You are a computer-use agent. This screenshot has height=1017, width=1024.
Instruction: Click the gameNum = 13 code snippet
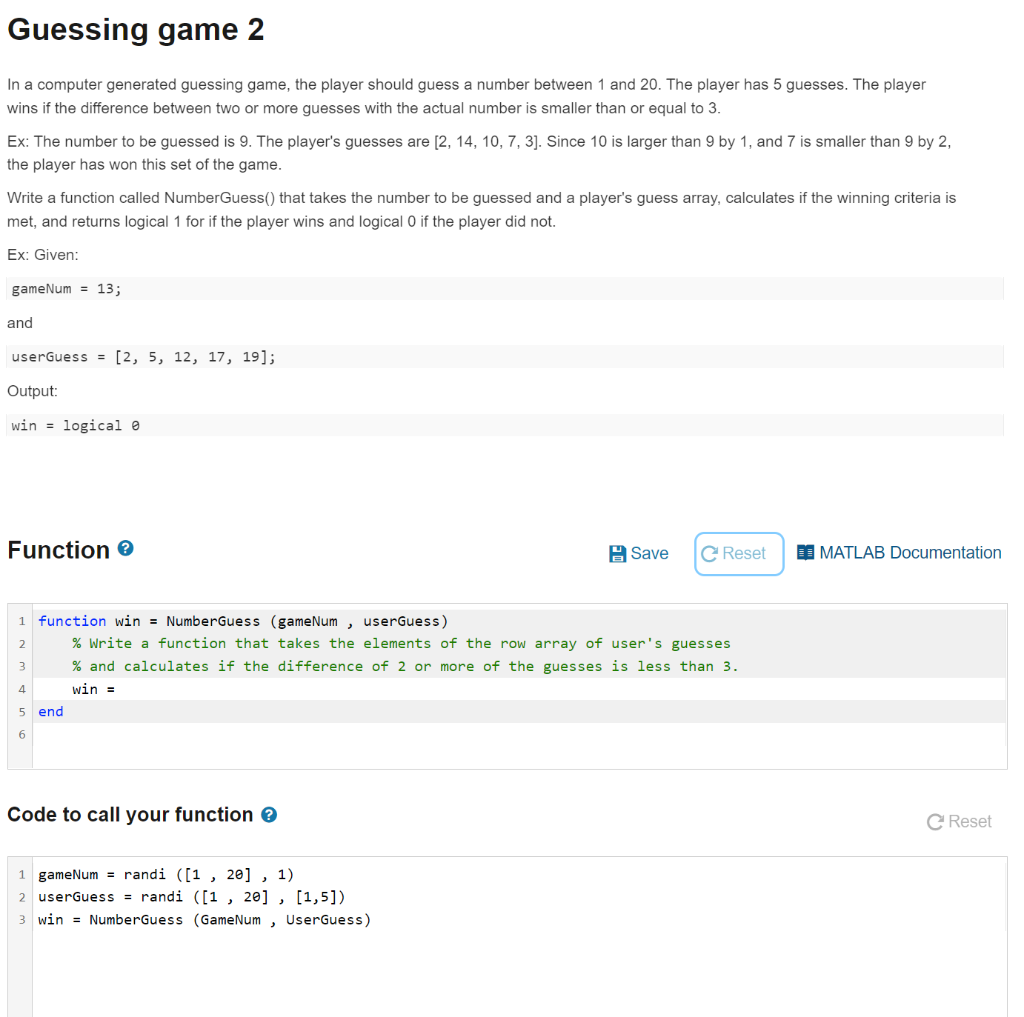[60, 288]
